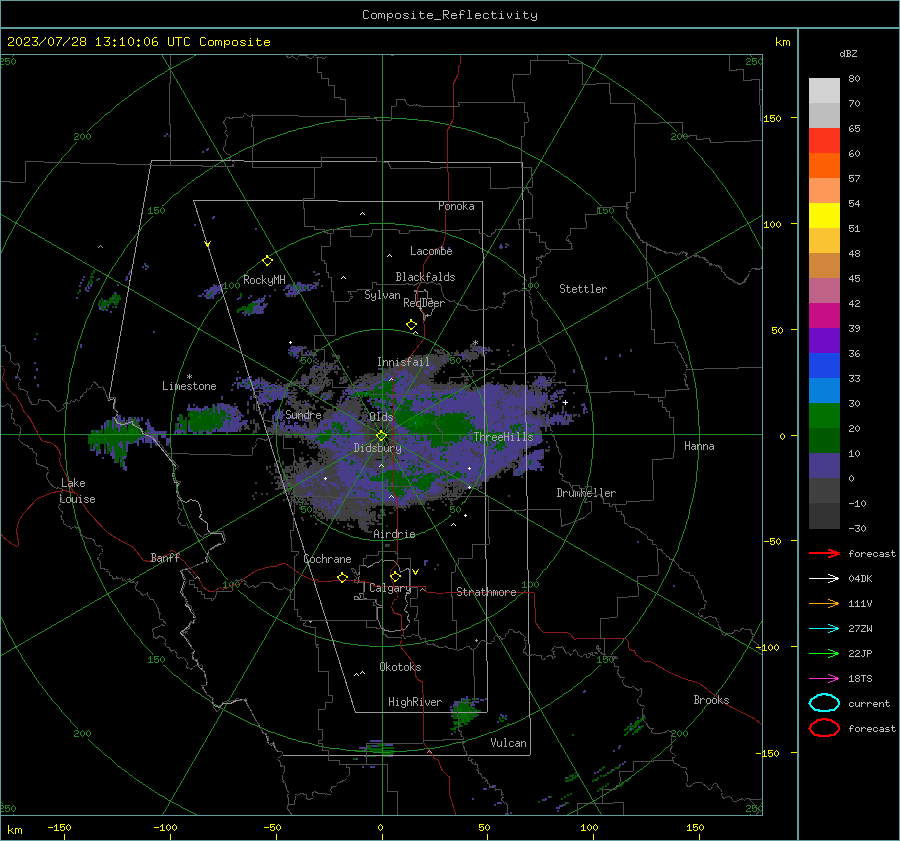Click the Ponoka city label
Screen dimensions: 900x841
point(456,206)
